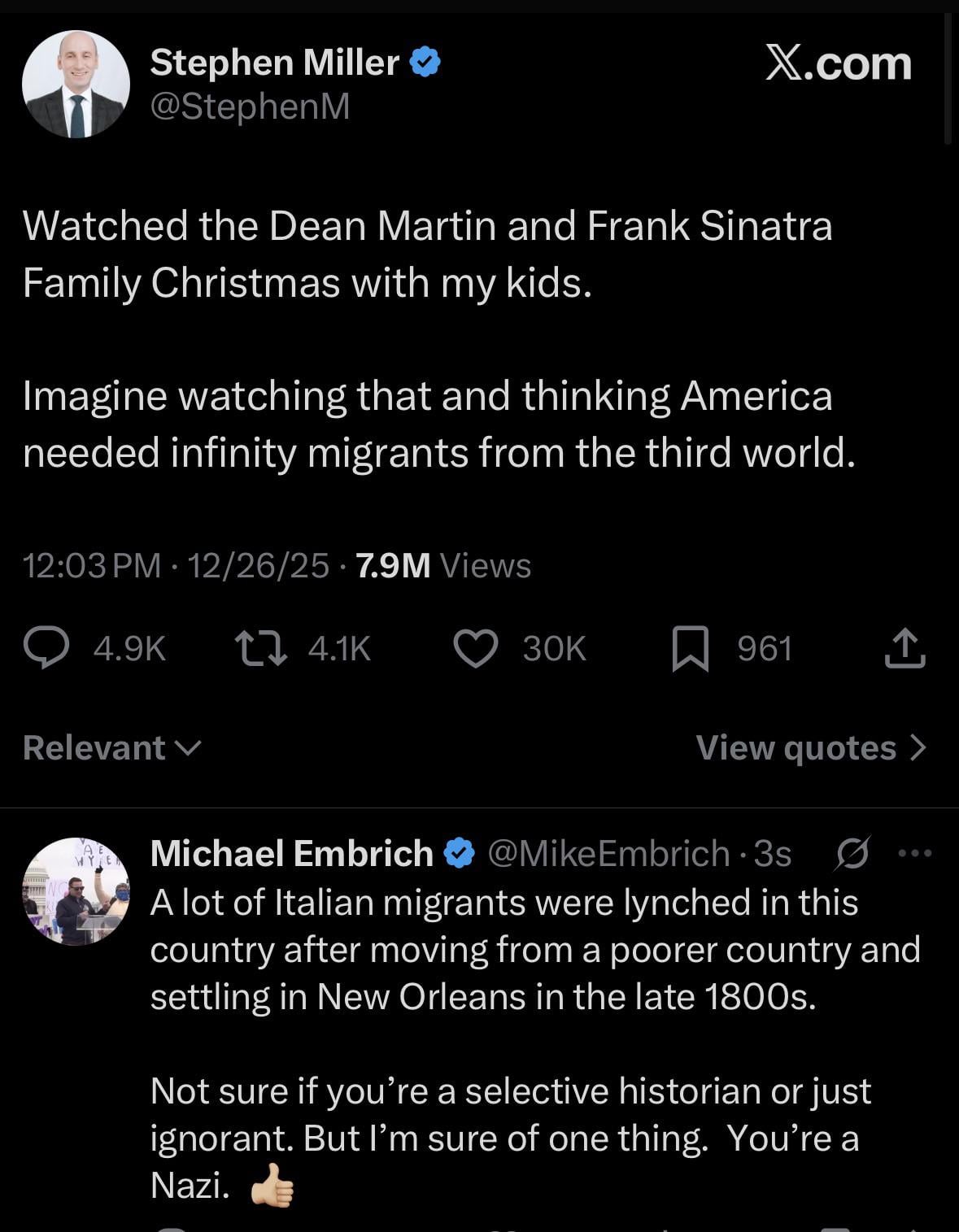Image resolution: width=959 pixels, height=1232 pixels.
Task: Click the slashed circle icon on the reply
Action: [x=852, y=853]
